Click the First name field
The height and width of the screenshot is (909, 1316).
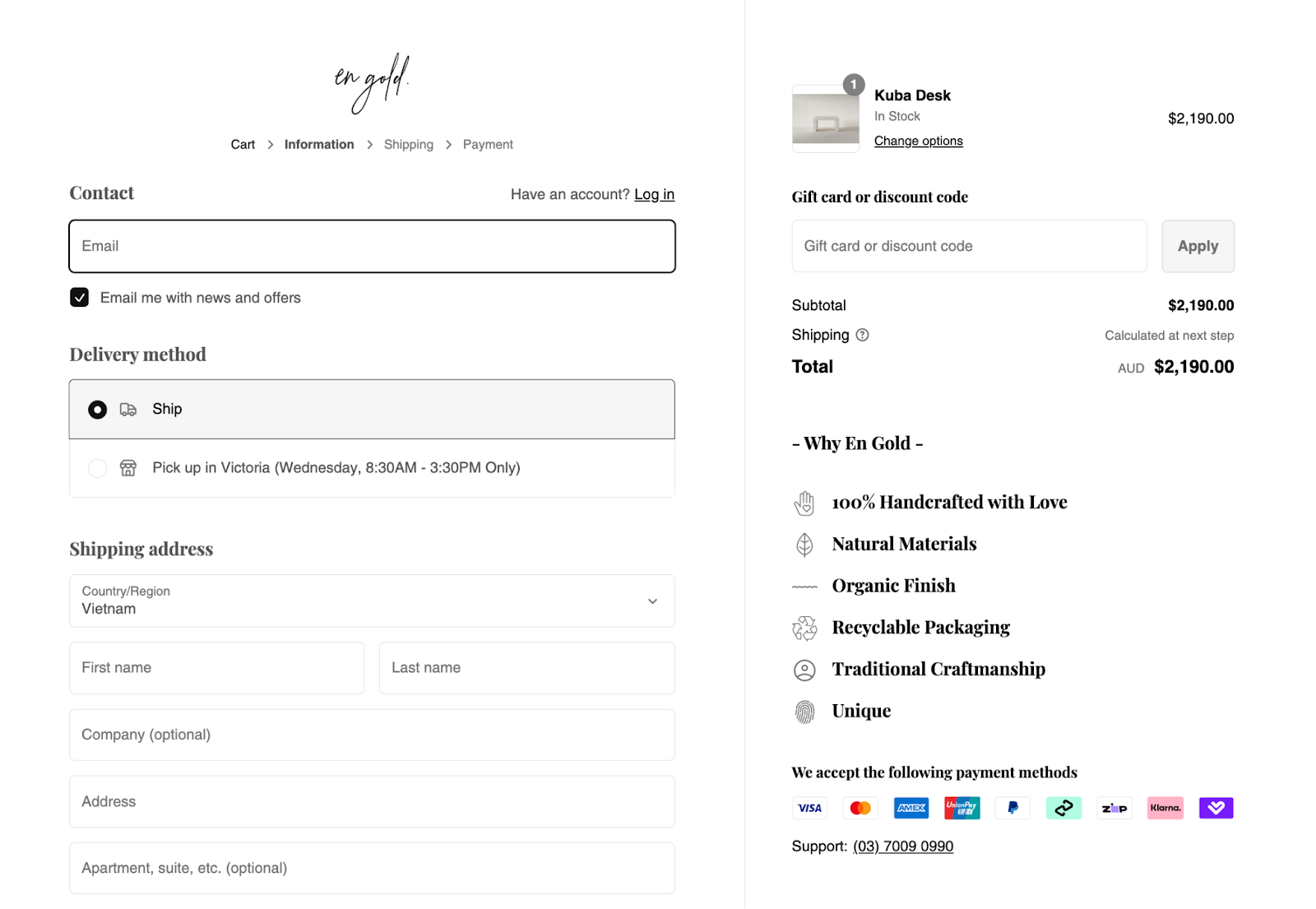(217, 668)
